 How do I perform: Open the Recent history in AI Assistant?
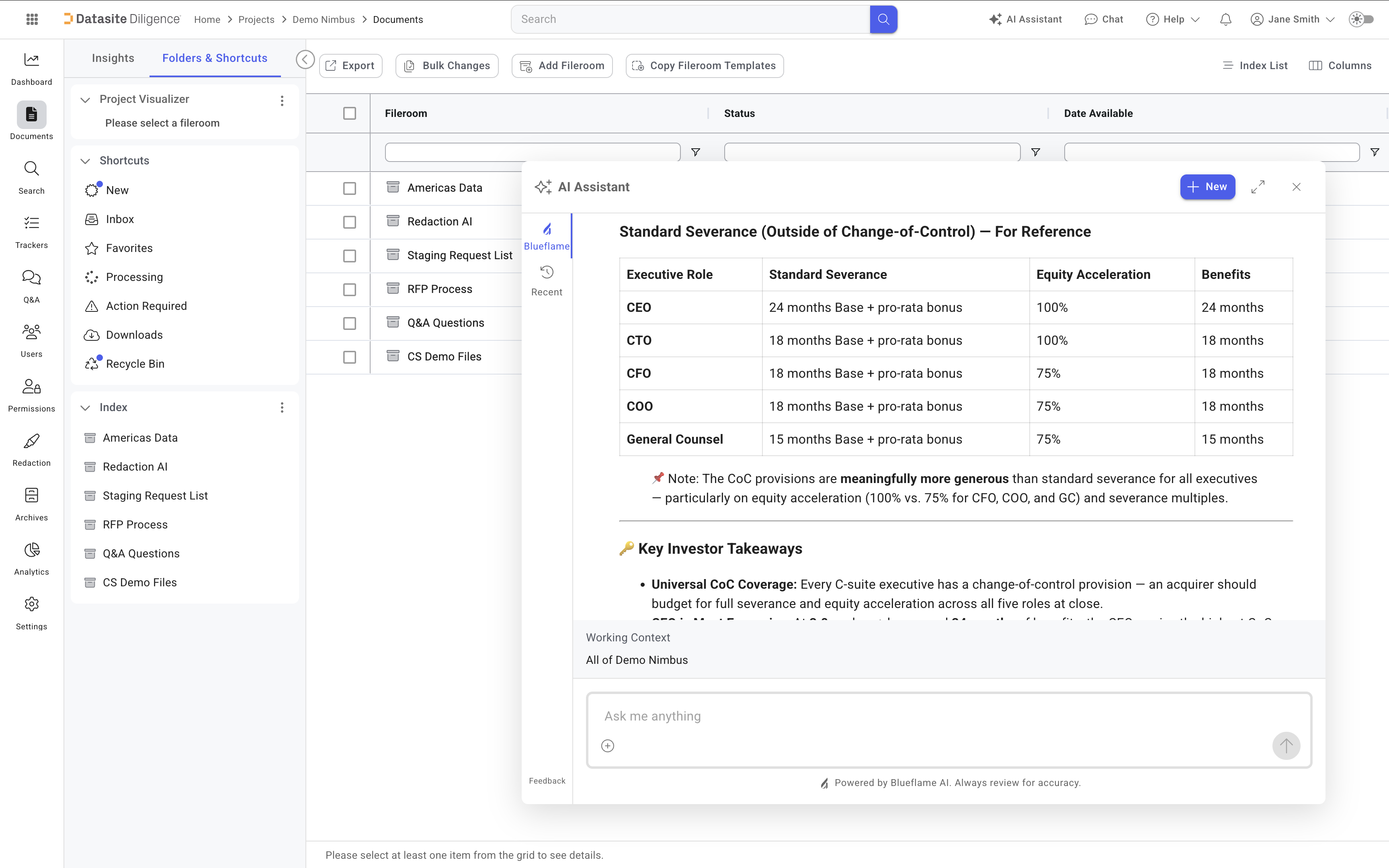pyautogui.click(x=547, y=281)
